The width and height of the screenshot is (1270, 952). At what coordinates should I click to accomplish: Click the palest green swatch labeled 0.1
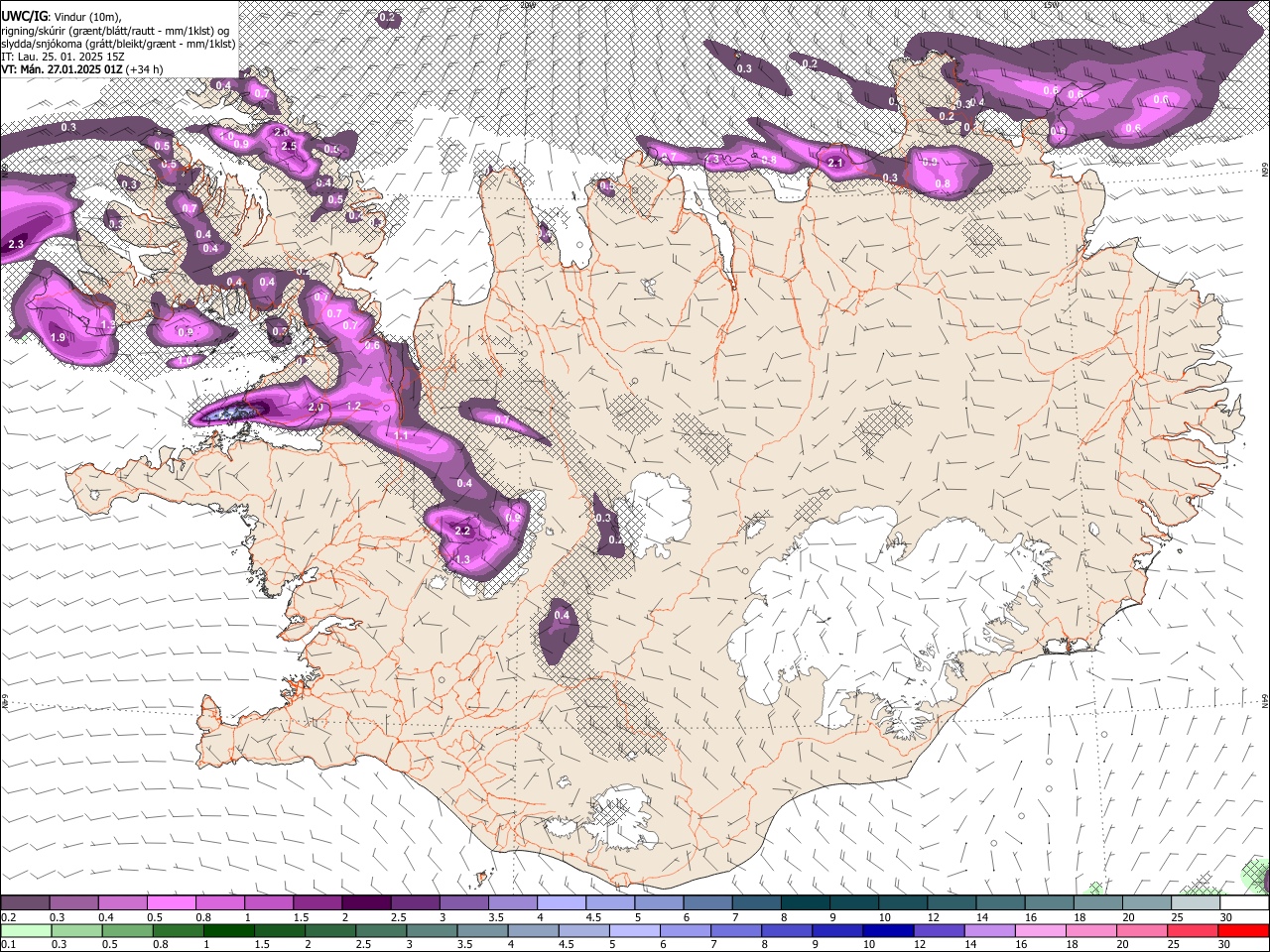[x=25, y=930]
